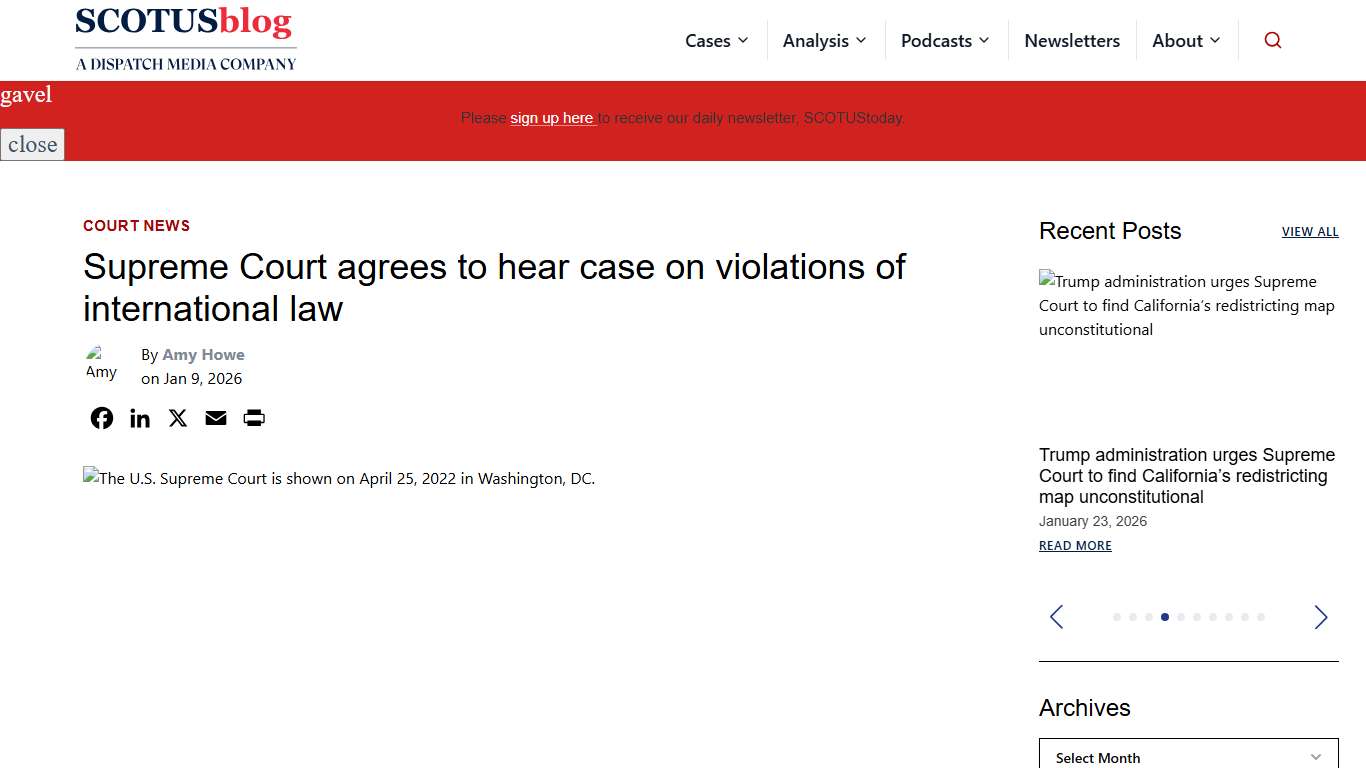Advance the Recent Posts carousel
The image size is (1366, 768).
click(x=1320, y=617)
